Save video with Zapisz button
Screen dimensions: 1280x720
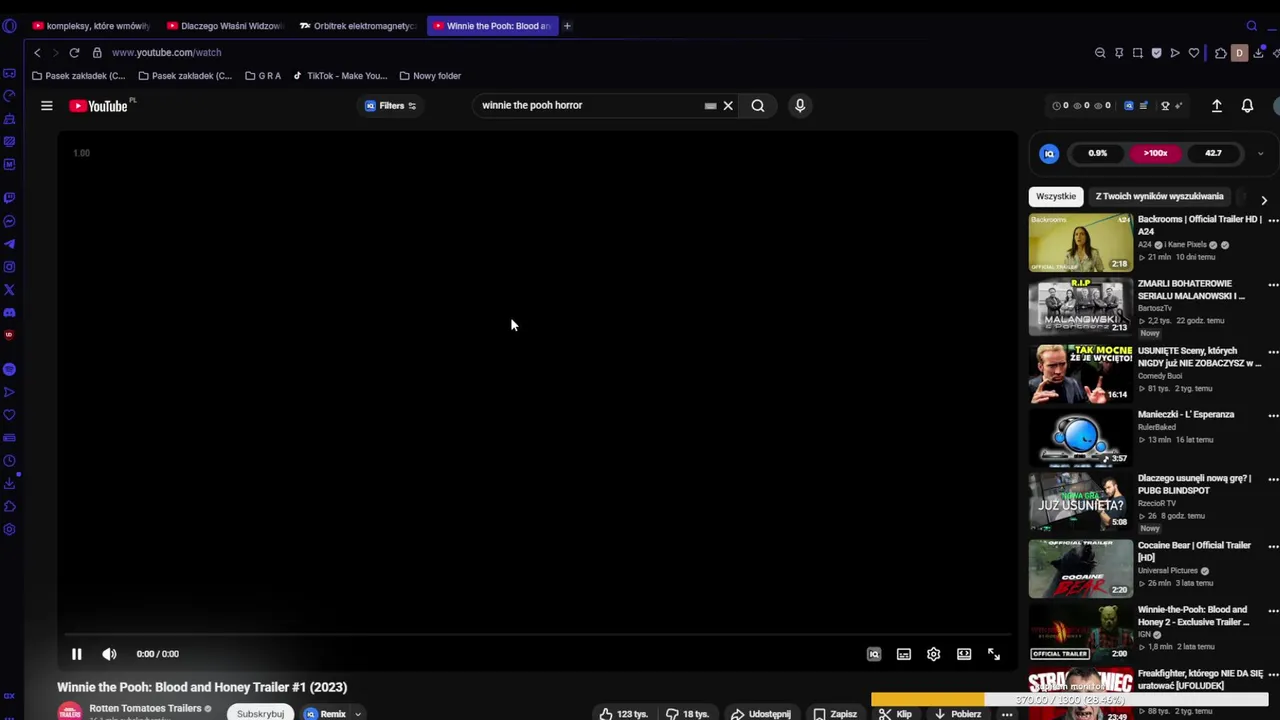point(835,714)
